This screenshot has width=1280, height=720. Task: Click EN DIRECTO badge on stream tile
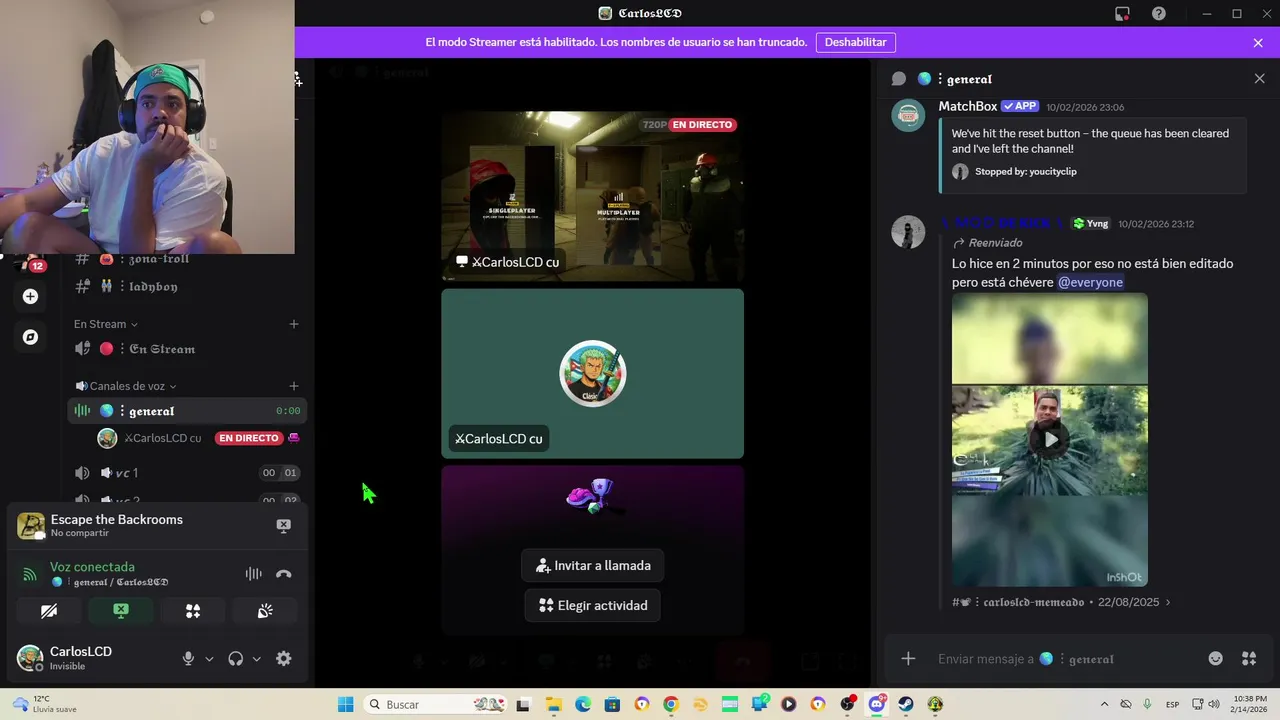tap(702, 125)
